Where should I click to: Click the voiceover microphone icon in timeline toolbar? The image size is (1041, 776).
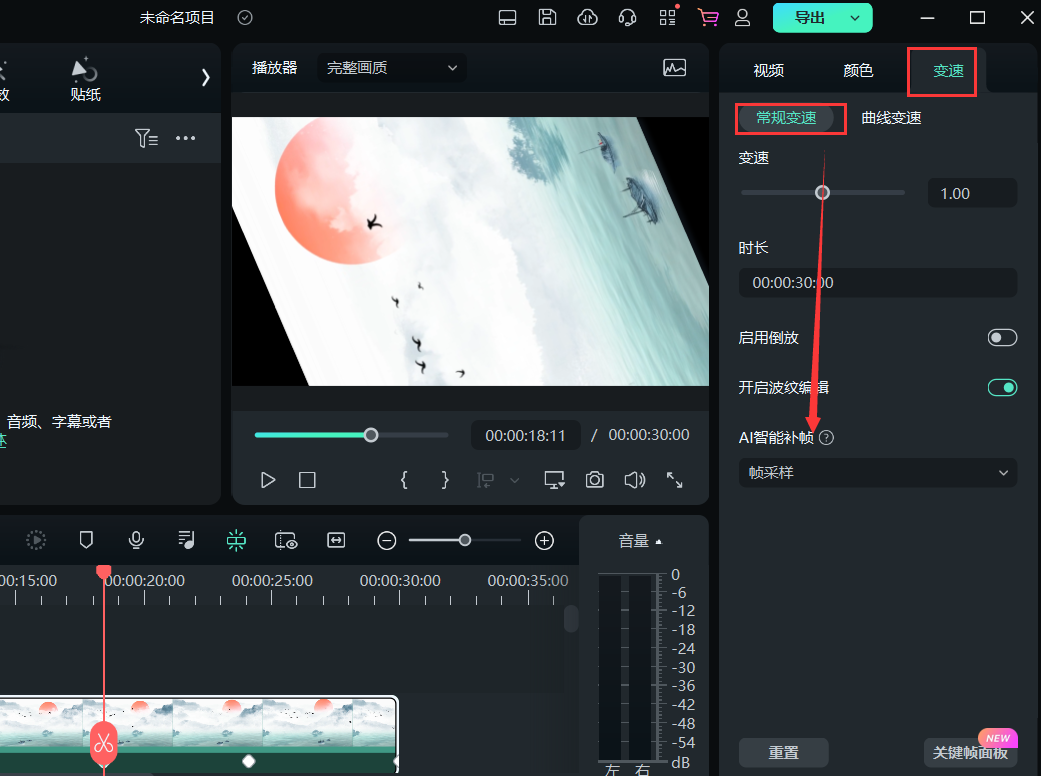click(136, 540)
